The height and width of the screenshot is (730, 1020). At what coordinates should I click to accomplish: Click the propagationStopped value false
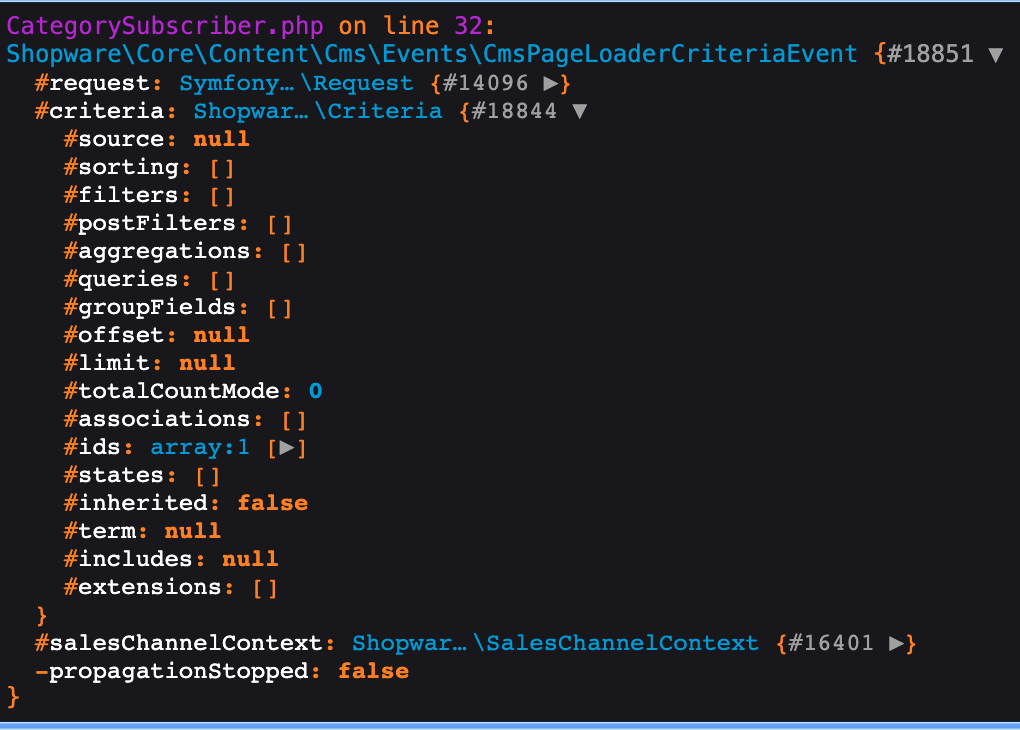(x=373, y=671)
